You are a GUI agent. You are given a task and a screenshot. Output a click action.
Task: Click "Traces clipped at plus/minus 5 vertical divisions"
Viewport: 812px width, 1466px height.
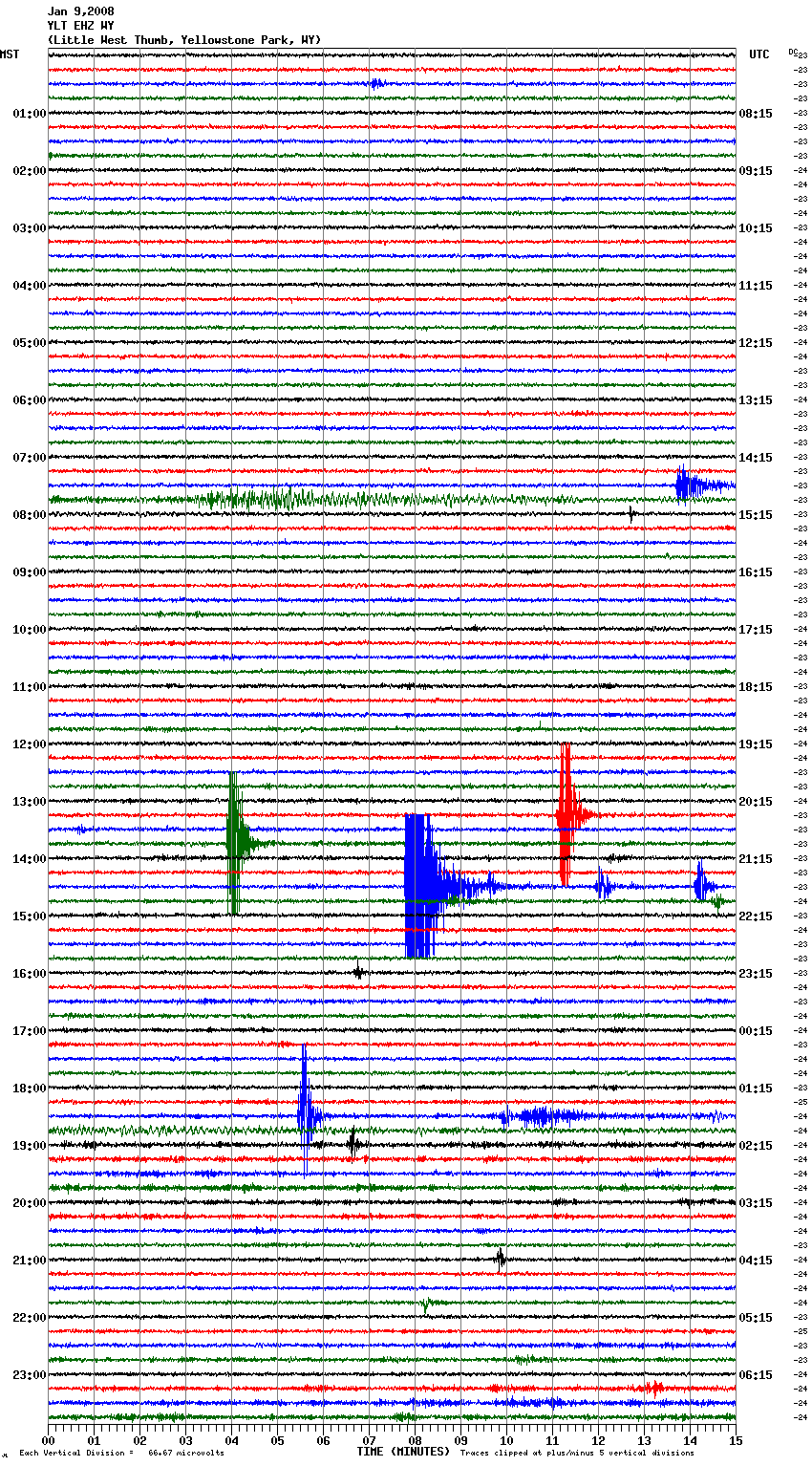(x=577, y=1454)
